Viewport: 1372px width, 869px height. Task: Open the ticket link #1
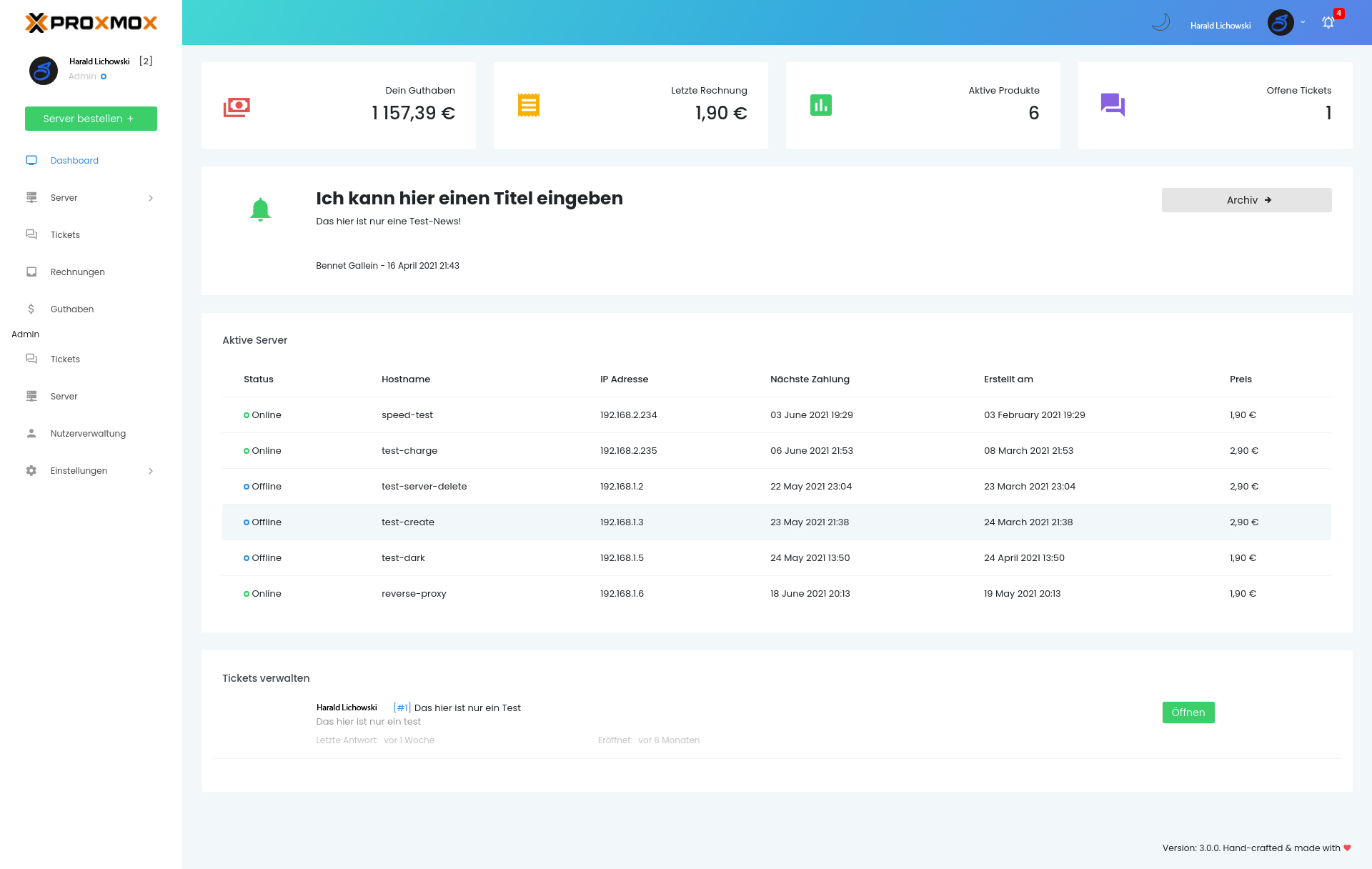[x=402, y=708]
